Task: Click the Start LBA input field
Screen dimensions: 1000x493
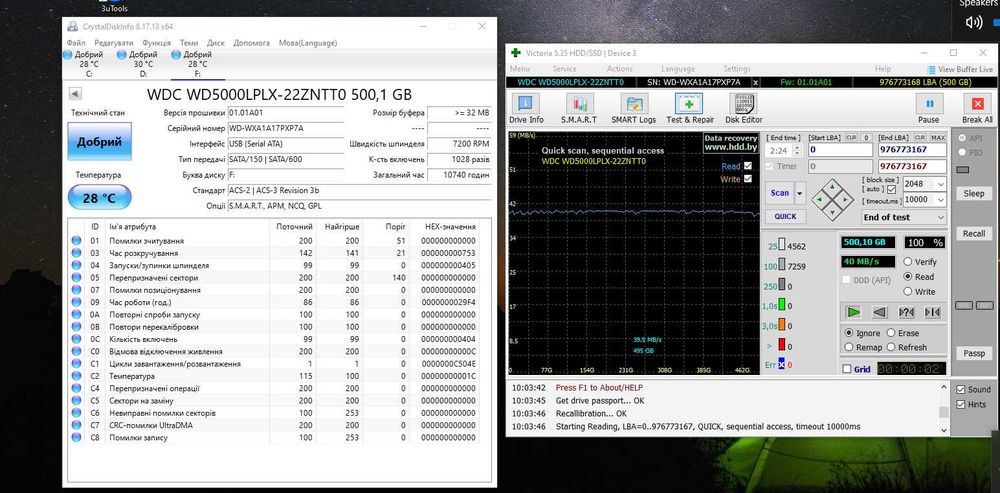Action: pyautogui.click(x=840, y=150)
